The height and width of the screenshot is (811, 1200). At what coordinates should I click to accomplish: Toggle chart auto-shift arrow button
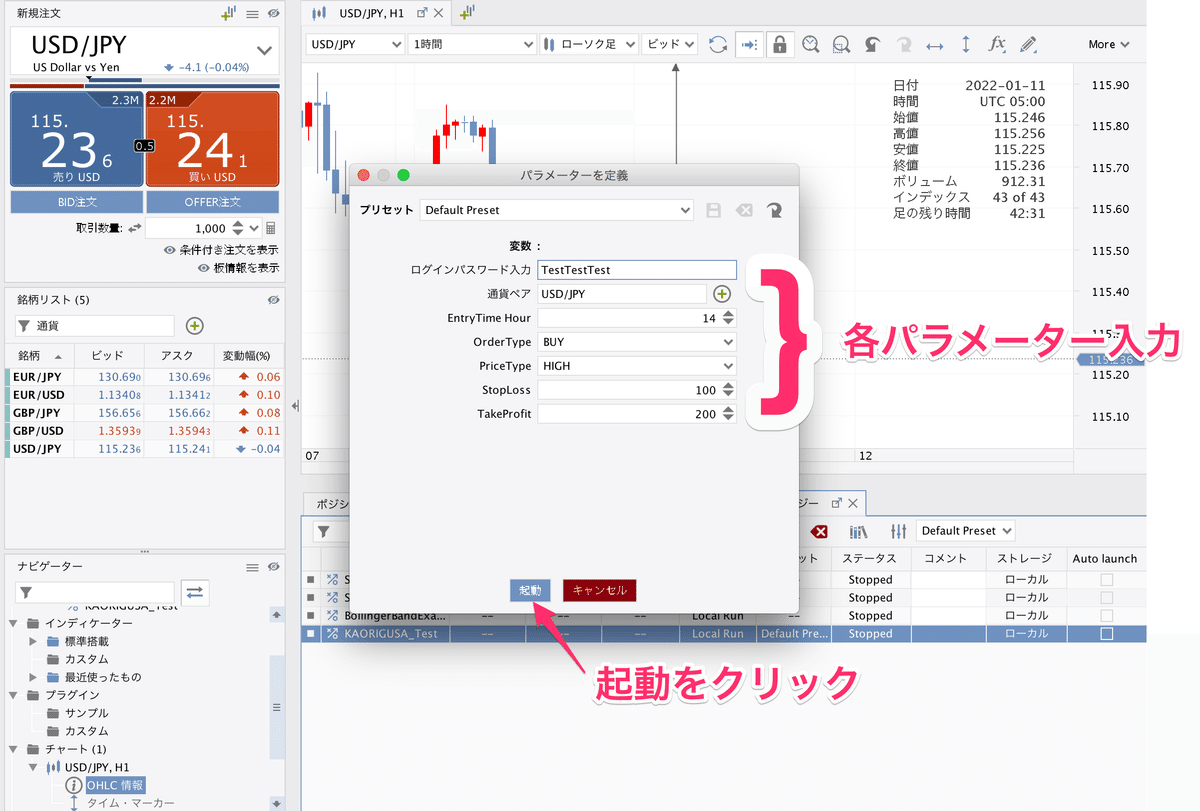[748, 44]
